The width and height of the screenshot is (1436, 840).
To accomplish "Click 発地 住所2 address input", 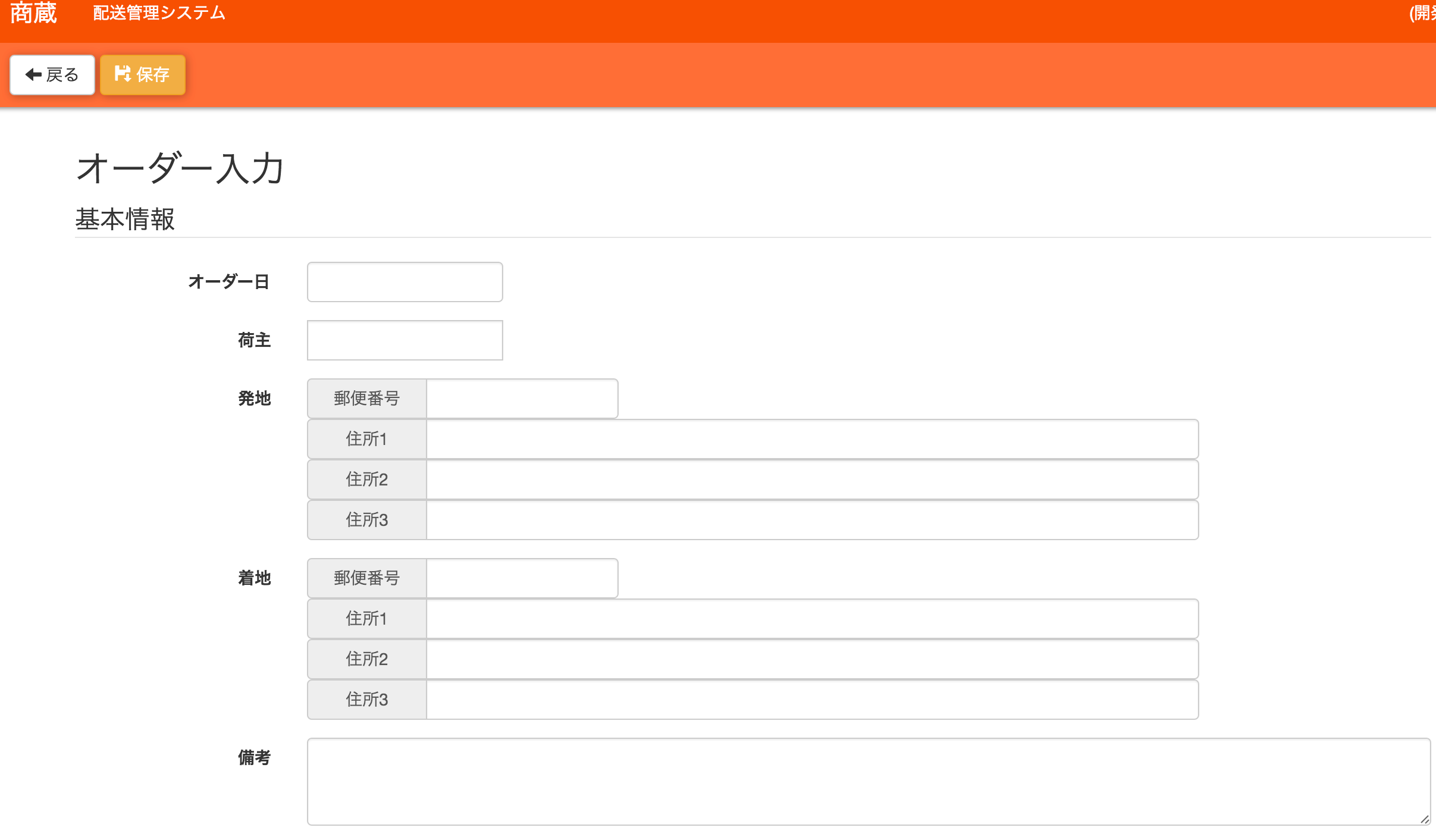I will click(812, 479).
